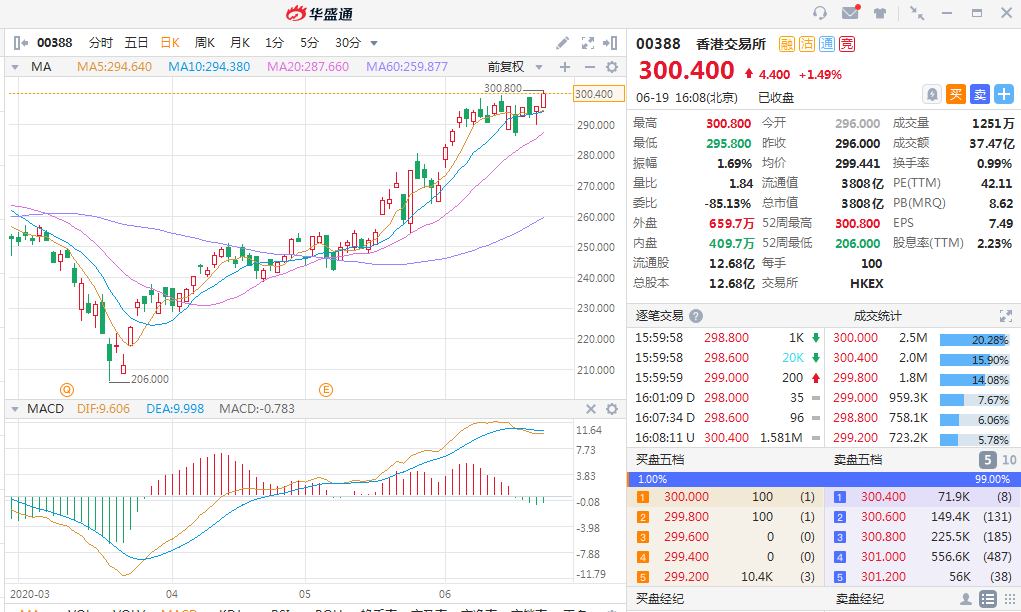Click the 300.400 current price label on chart
Image resolution: width=1021 pixels, height=612 pixels.
598,94
